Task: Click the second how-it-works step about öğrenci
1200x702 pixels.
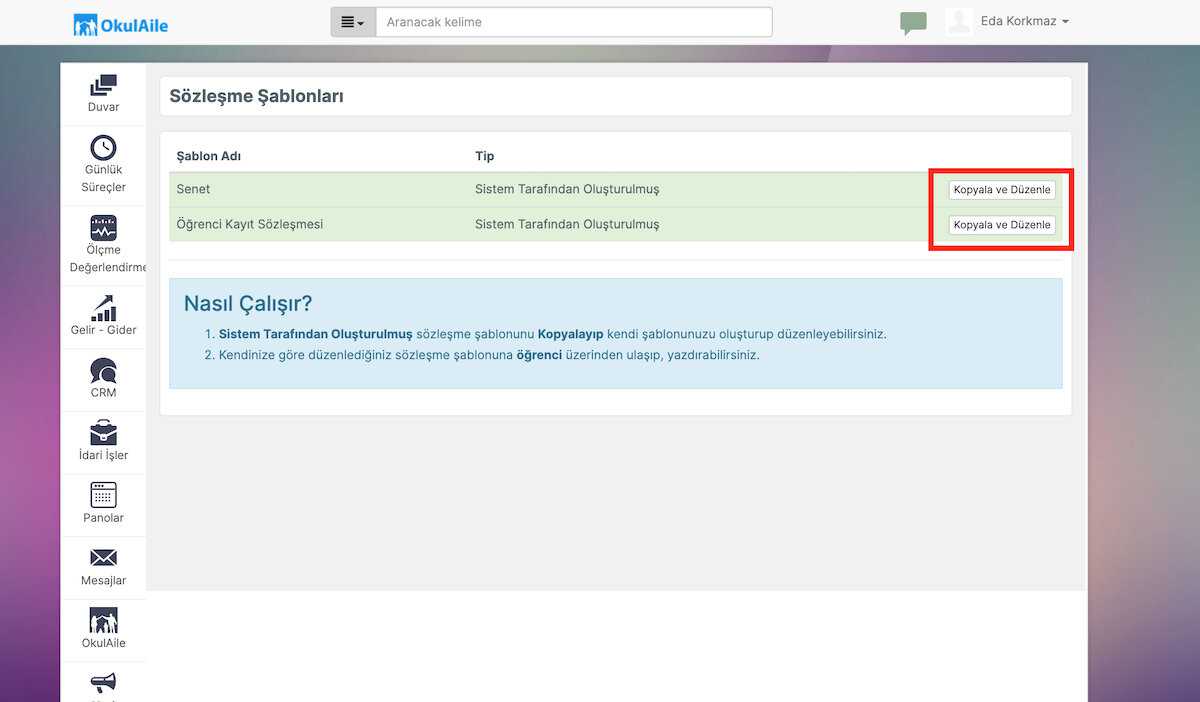Action: click(489, 355)
